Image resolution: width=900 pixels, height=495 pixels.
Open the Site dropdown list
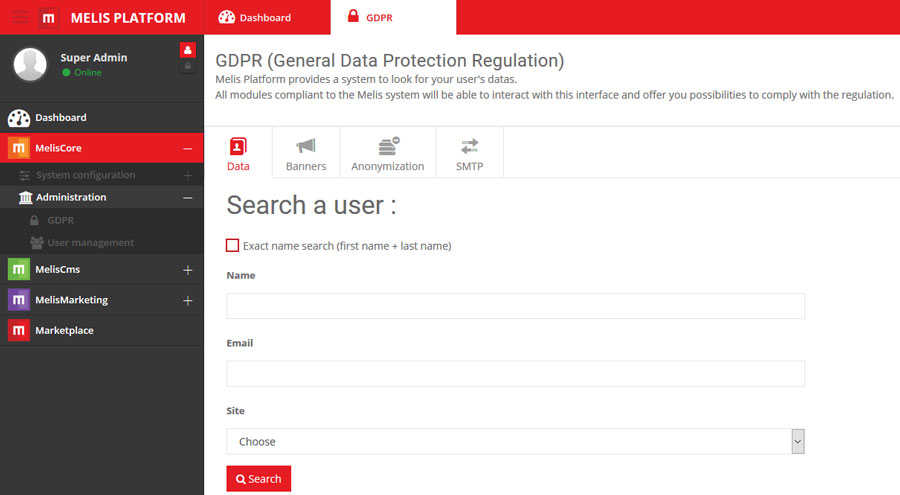[515, 441]
